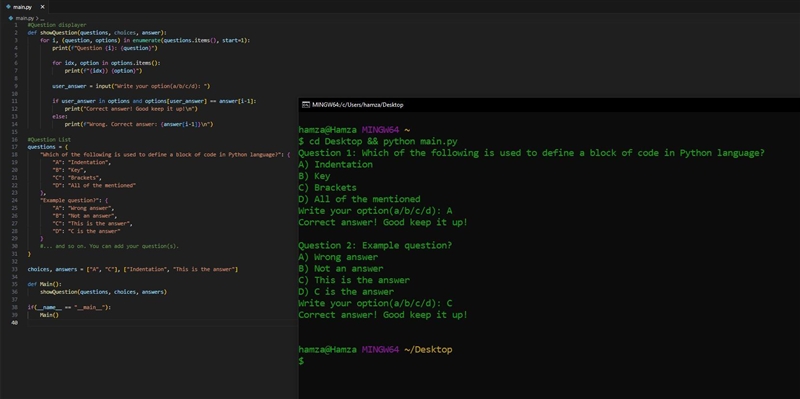Click line number 40 in the gutter
Screen dimensions: 800x399
coord(15,323)
